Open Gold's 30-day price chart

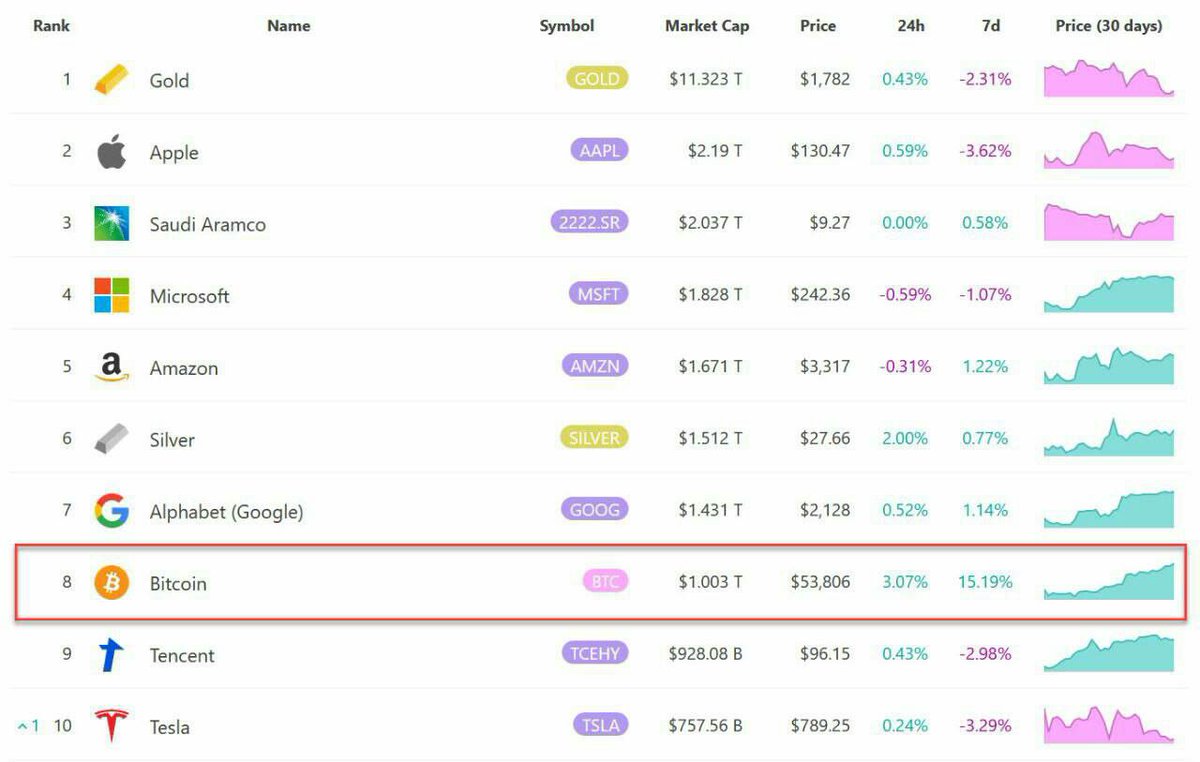(1109, 78)
